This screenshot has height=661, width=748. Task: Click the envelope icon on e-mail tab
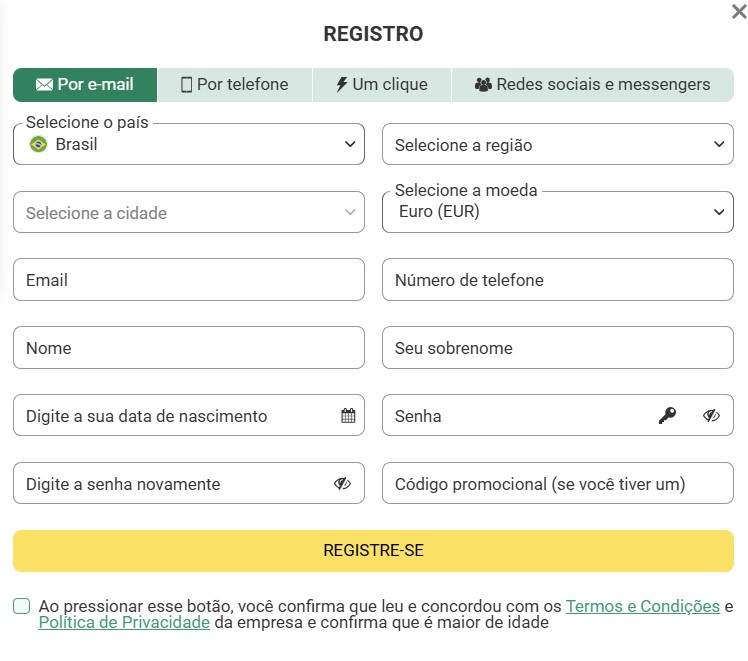click(x=44, y=85)
